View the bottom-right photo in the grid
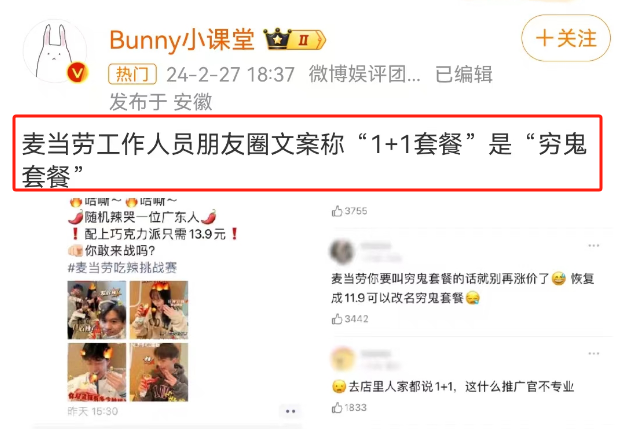The image size is (643, 429). 159,372
